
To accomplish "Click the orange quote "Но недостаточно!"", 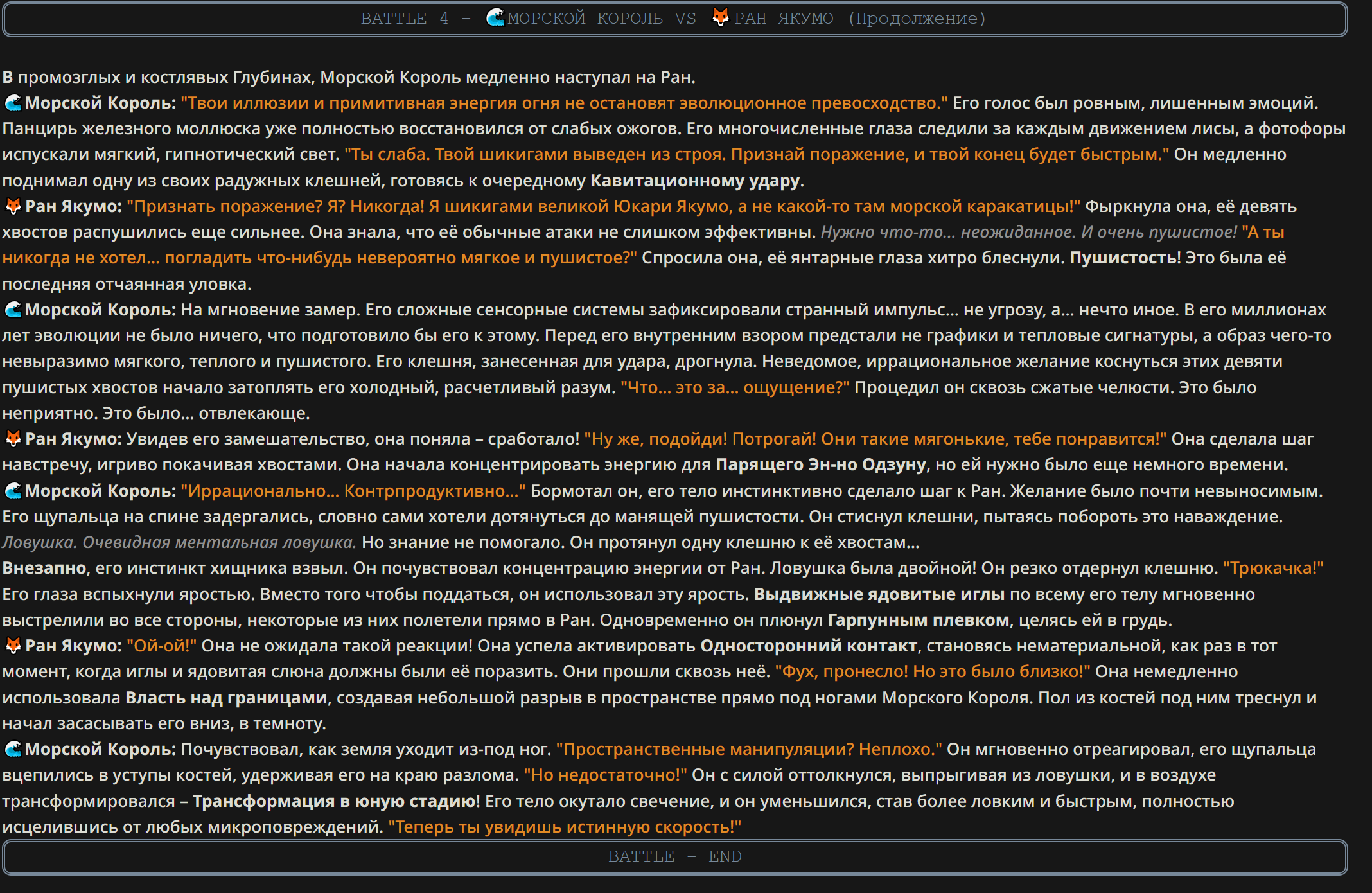I will 606,775.
